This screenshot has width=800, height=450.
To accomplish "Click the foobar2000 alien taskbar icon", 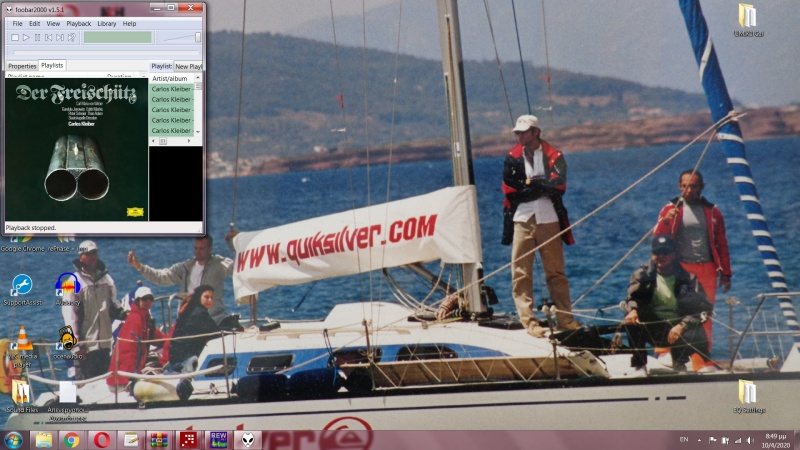I will tap(247, 440).
